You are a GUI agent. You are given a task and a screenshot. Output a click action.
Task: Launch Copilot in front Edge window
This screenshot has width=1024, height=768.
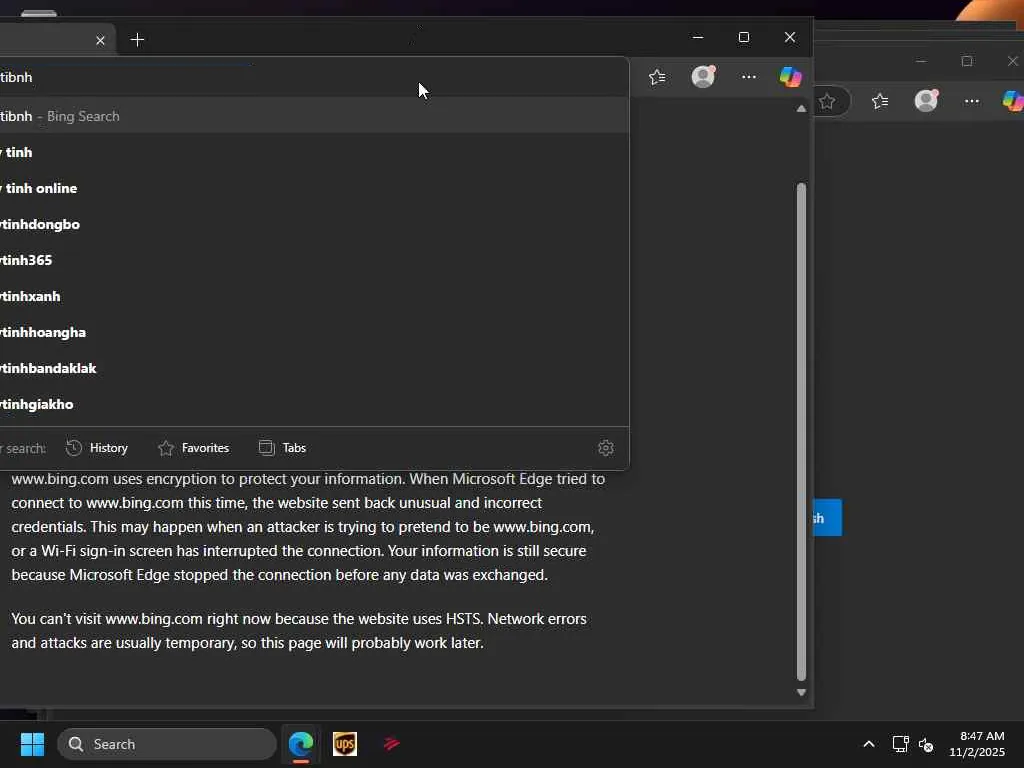point(790,77)
